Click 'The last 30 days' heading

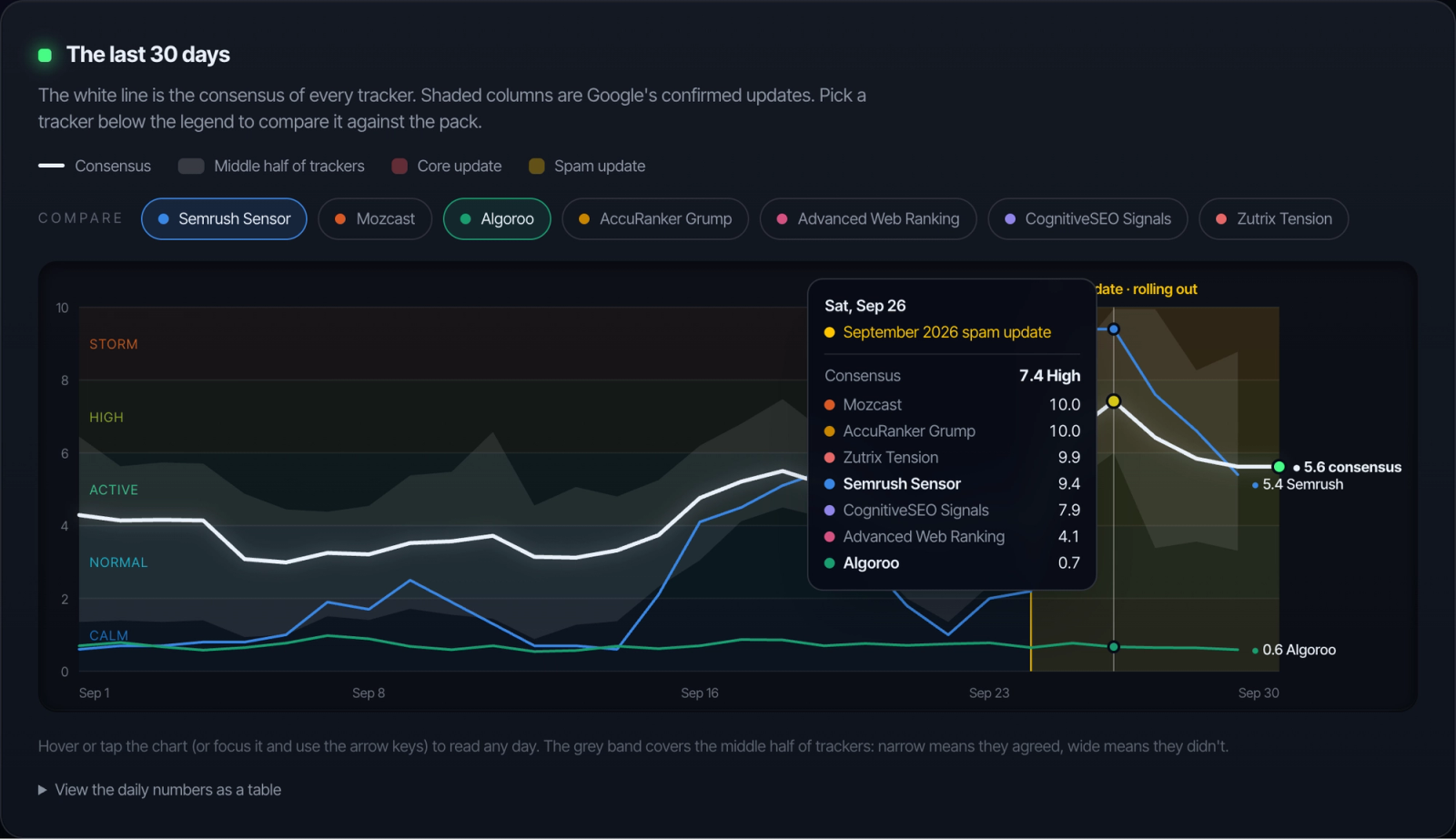coord(148,55)
